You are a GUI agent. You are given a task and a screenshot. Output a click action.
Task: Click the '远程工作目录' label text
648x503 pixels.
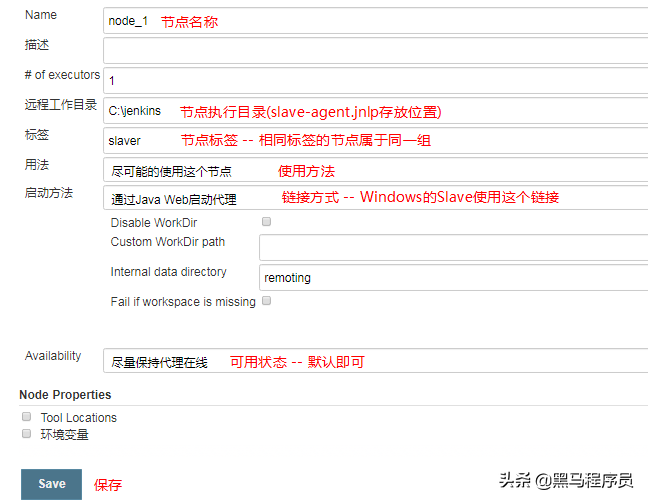pos(60,105)
